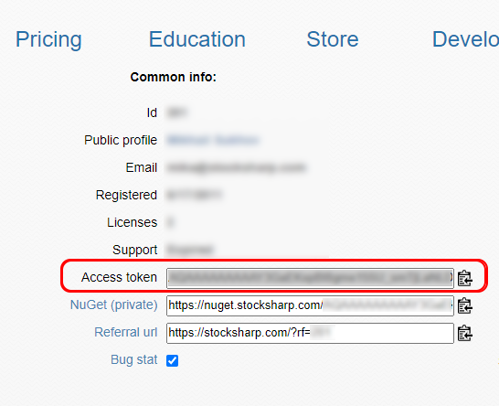
Task: Click the NuGet private URL field
Action: 310,305
